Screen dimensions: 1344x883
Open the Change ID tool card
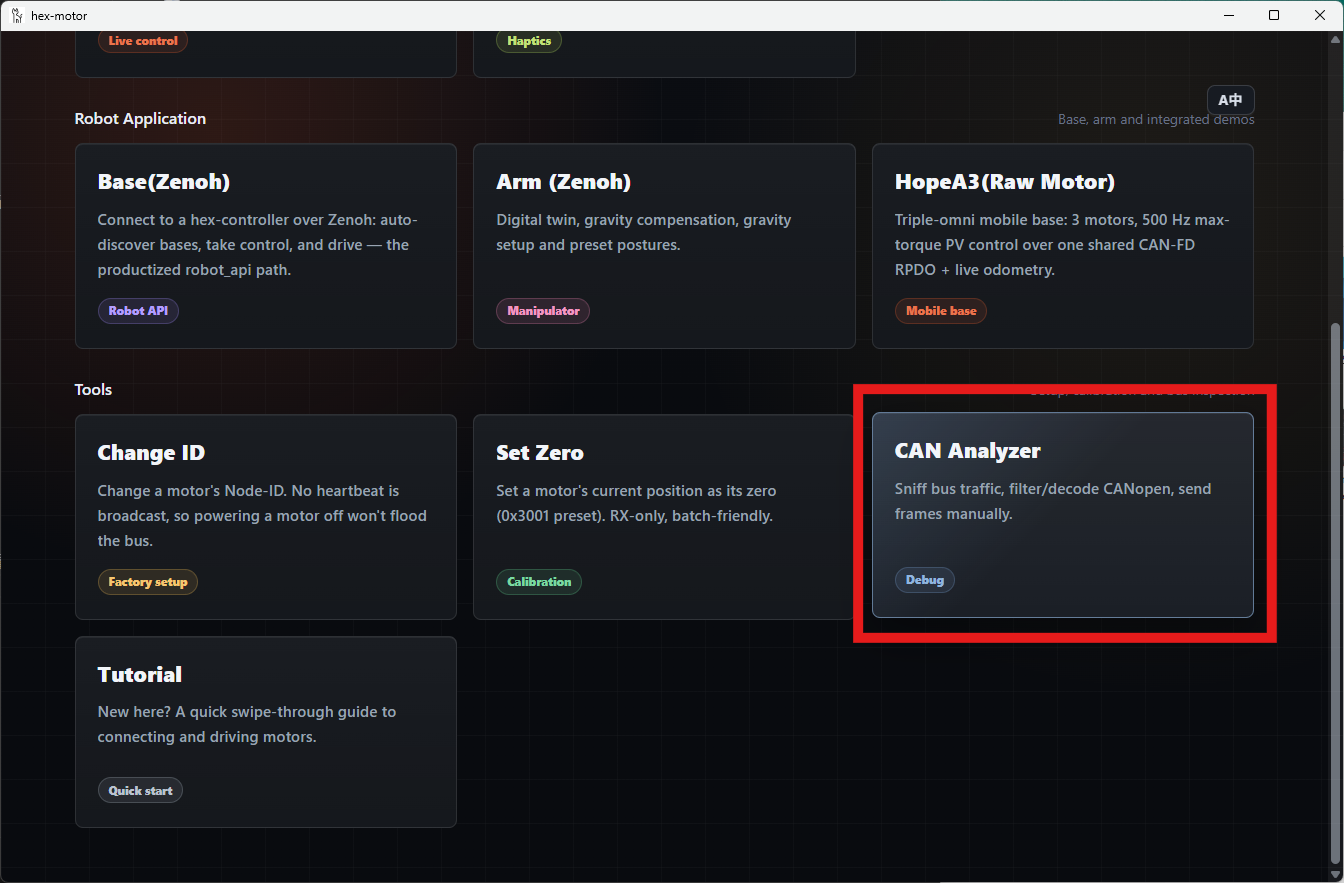coord(266,517)
